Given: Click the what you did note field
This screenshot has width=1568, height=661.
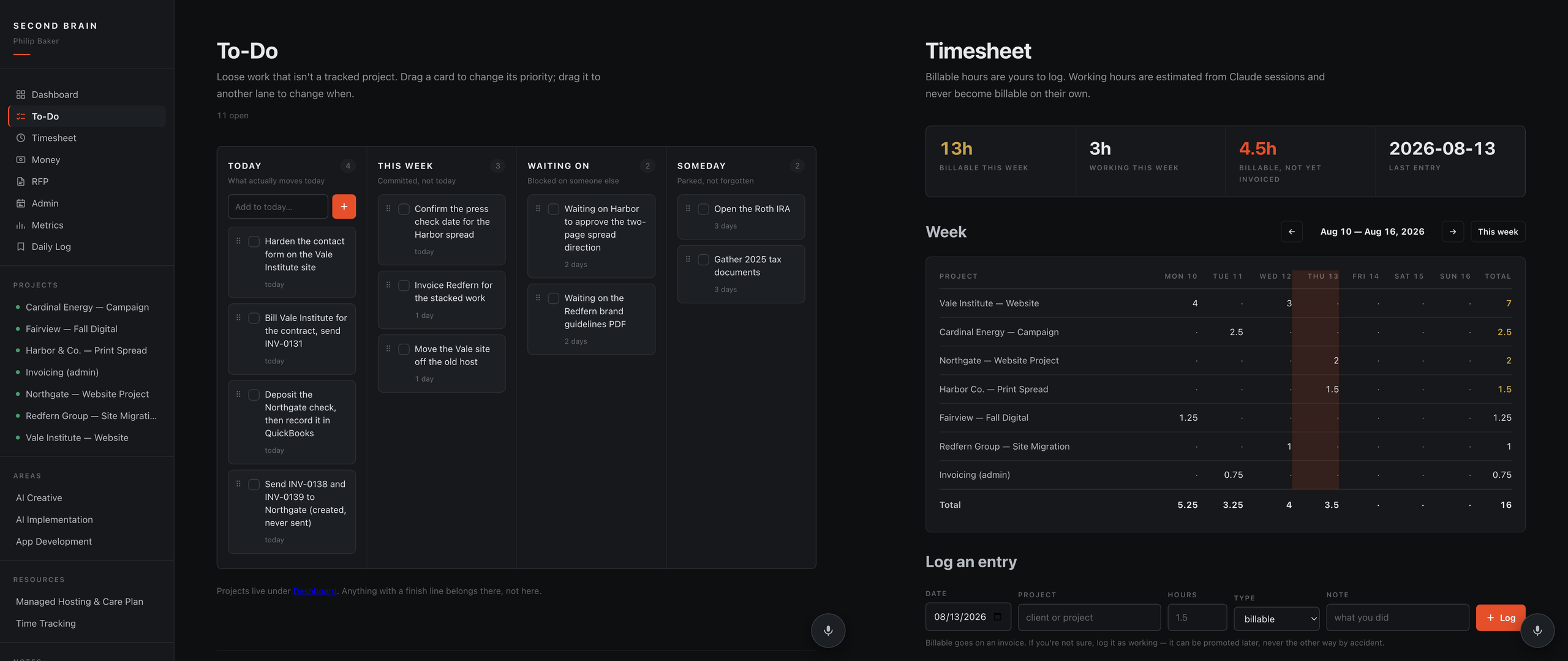Looking at the screenshot, I should click(1398, 618).
